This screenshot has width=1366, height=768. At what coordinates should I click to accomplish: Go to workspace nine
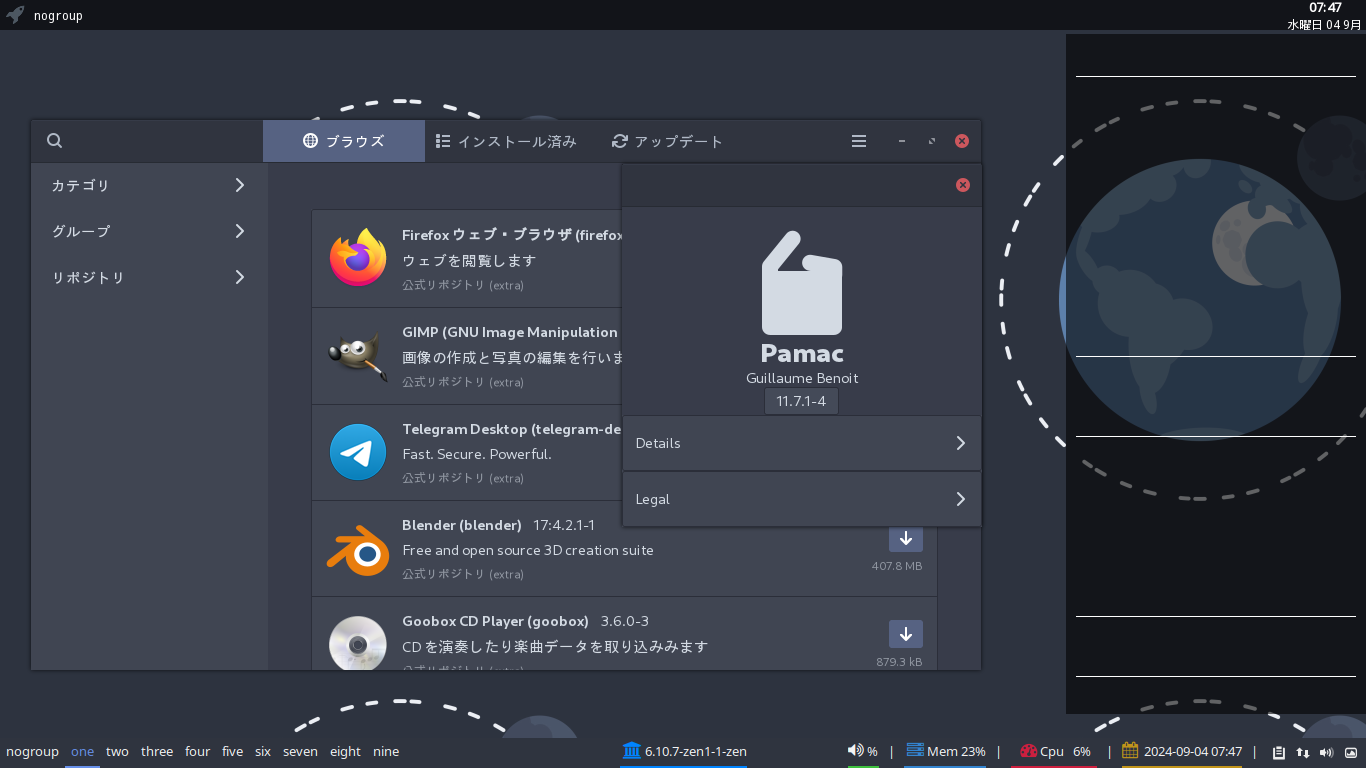coord(386,751)
